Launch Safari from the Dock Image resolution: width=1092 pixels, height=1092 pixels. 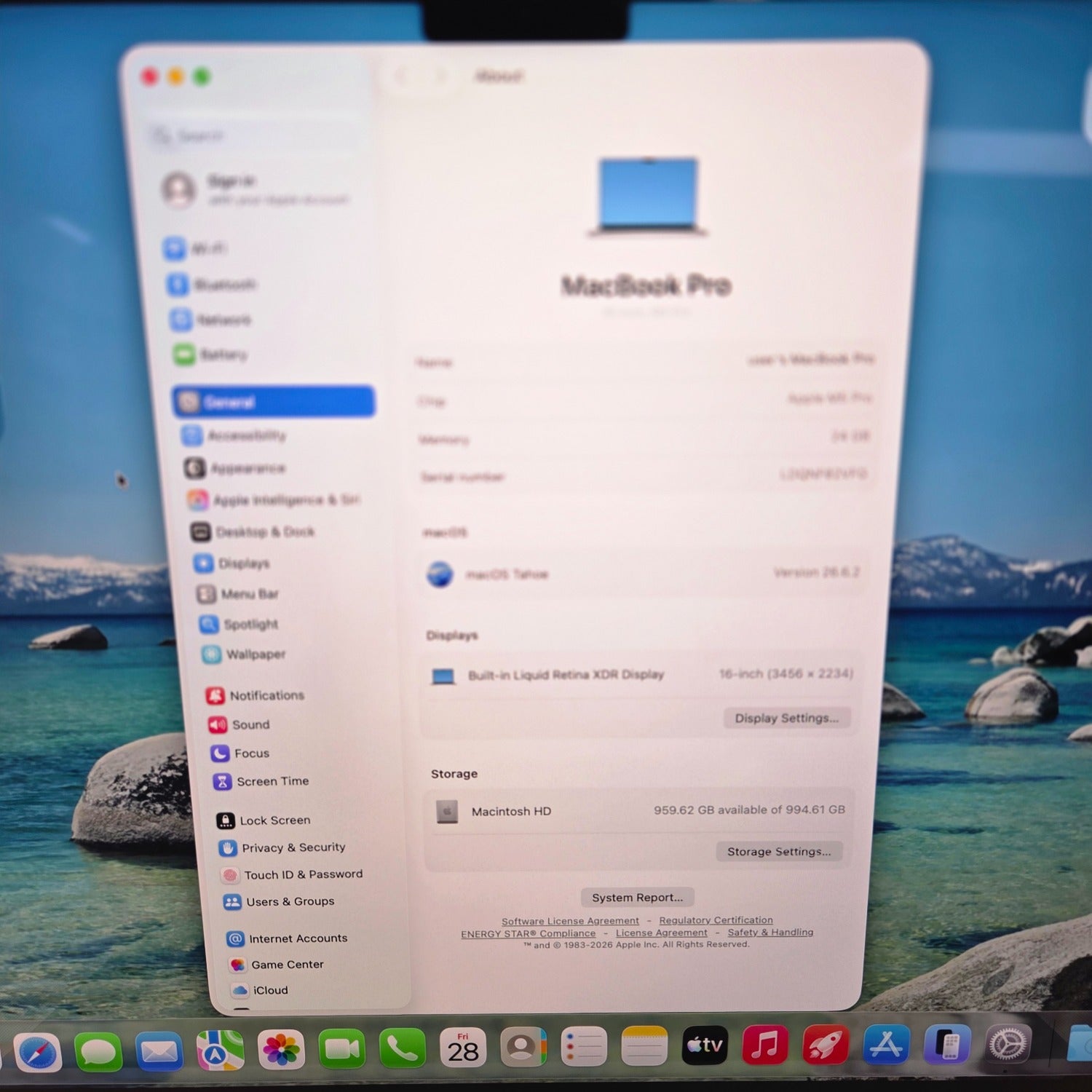click(38, 1053)
